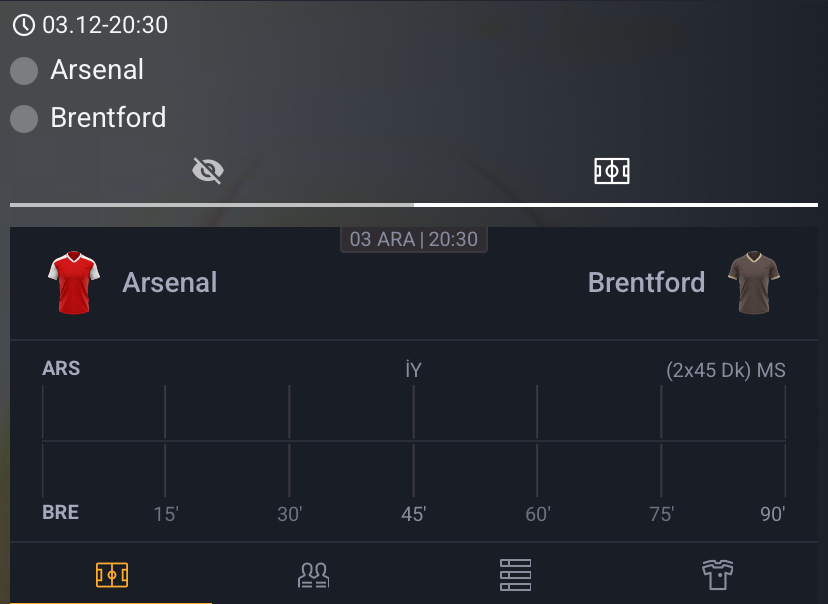Expand the BRE timeline row
Screen dimensions: 828x604
click(x=61, y=512)
